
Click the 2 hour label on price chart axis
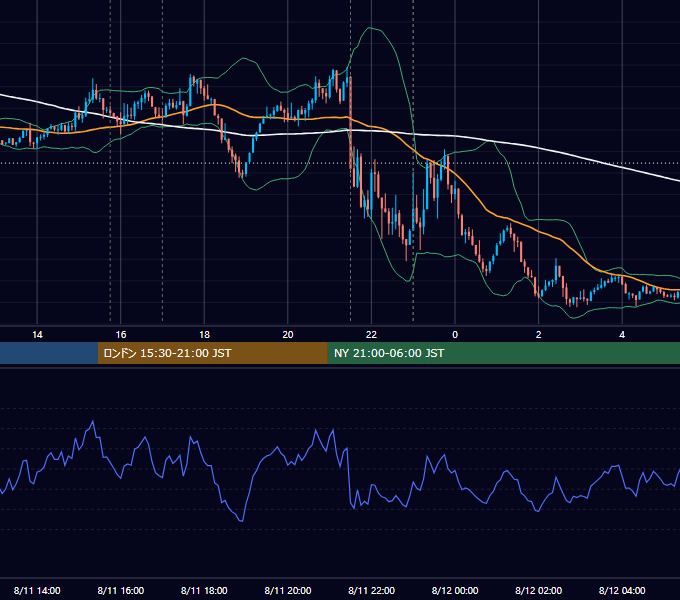(x=539, y=335)
